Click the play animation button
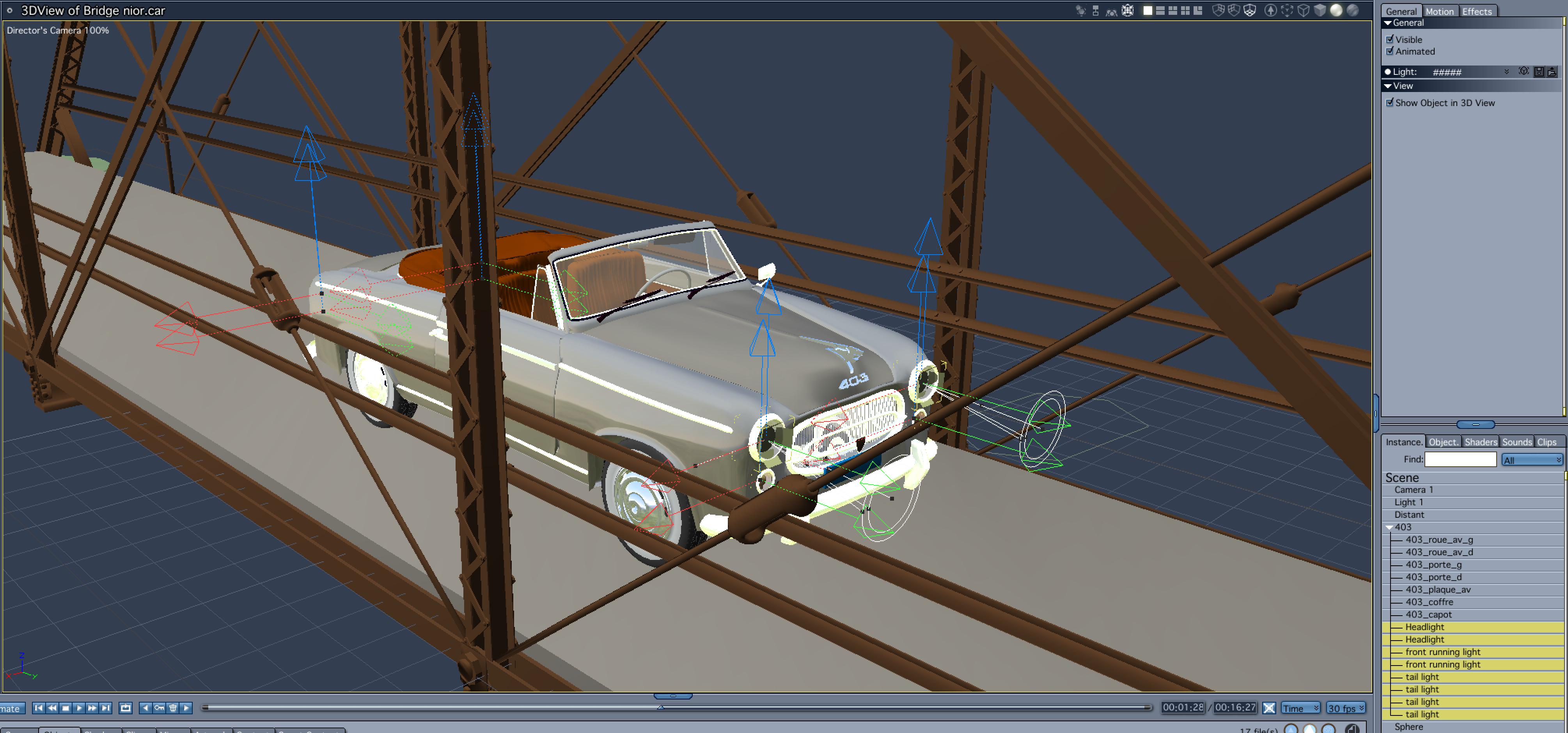 (x=79, y=707)
